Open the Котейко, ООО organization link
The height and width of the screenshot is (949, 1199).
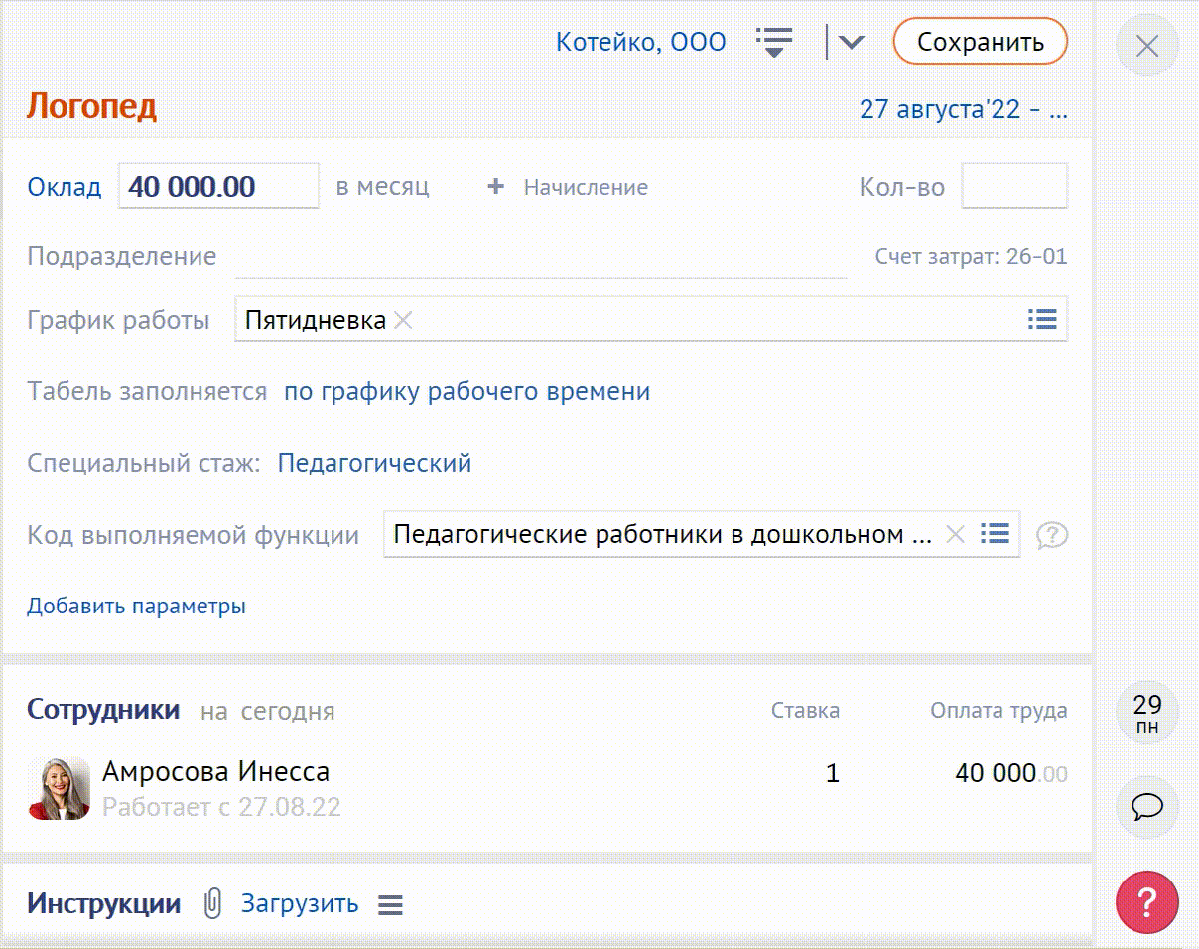[x=641, y=42]
